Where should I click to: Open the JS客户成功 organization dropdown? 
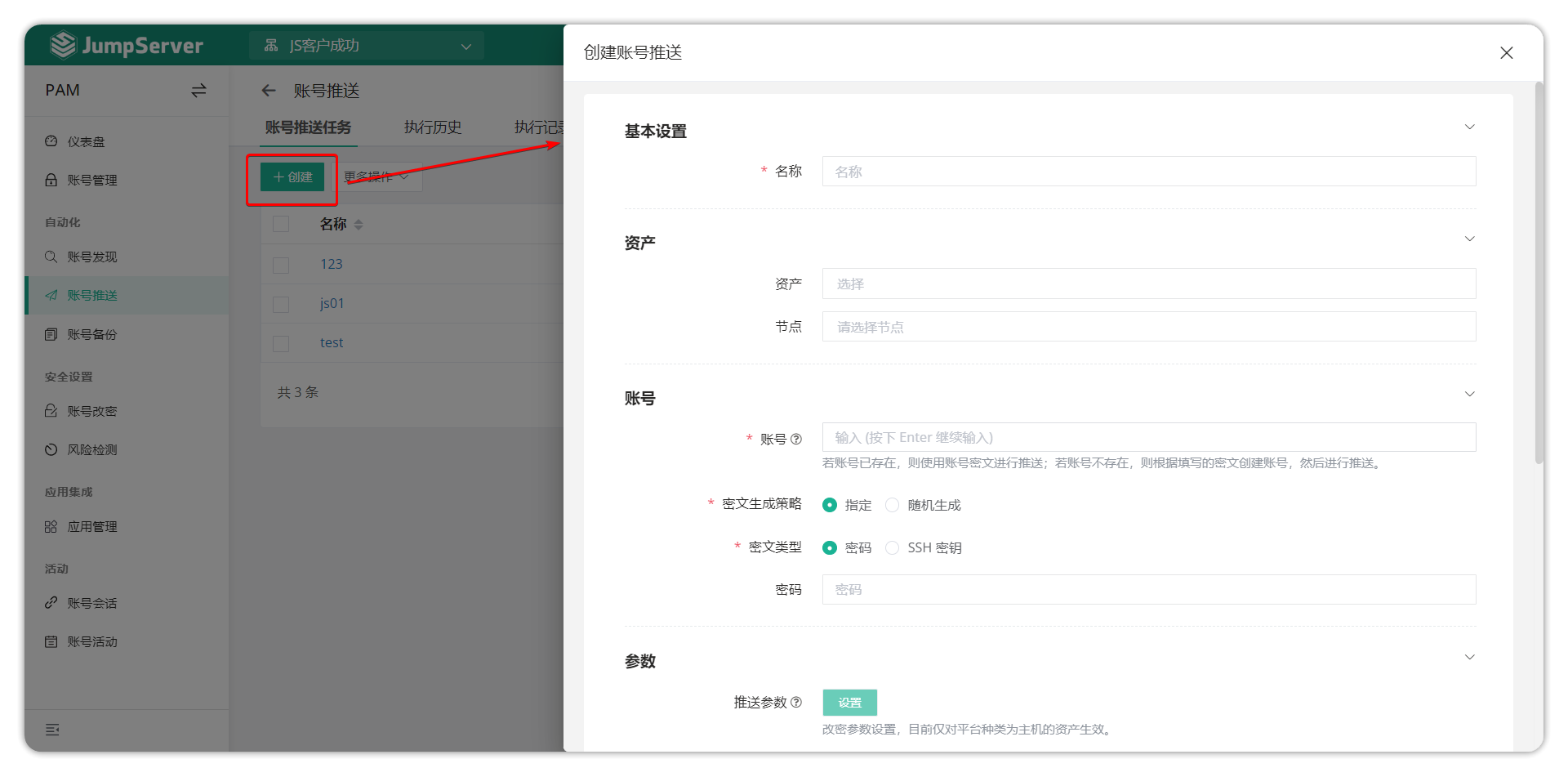tap(367, 46)
